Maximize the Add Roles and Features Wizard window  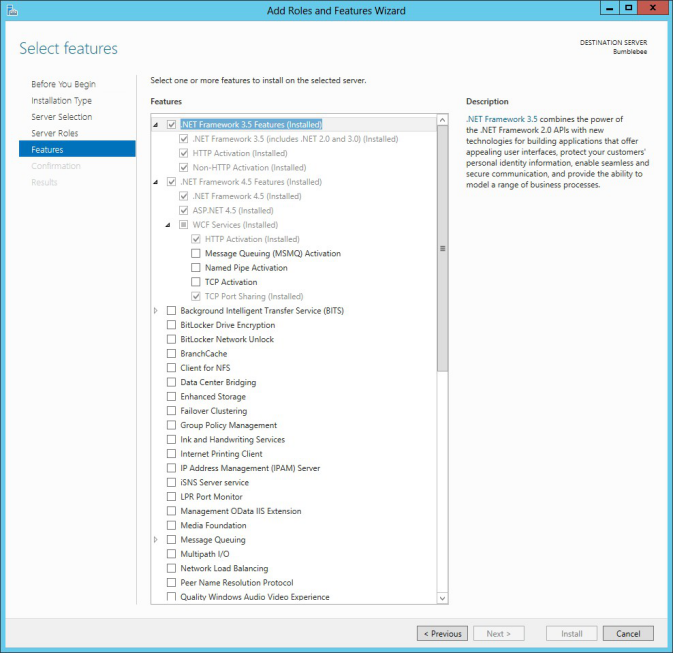(628, 8)
